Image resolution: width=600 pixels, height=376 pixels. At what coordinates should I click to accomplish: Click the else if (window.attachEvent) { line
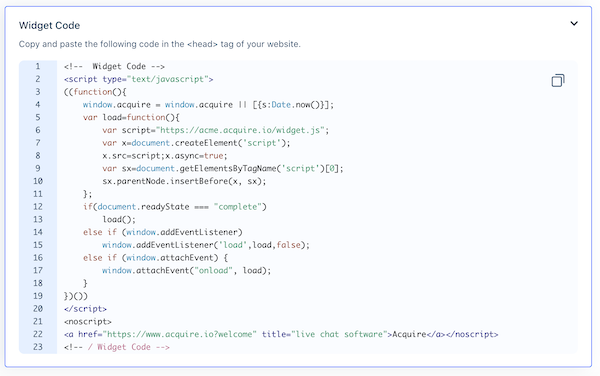point(155,258)
